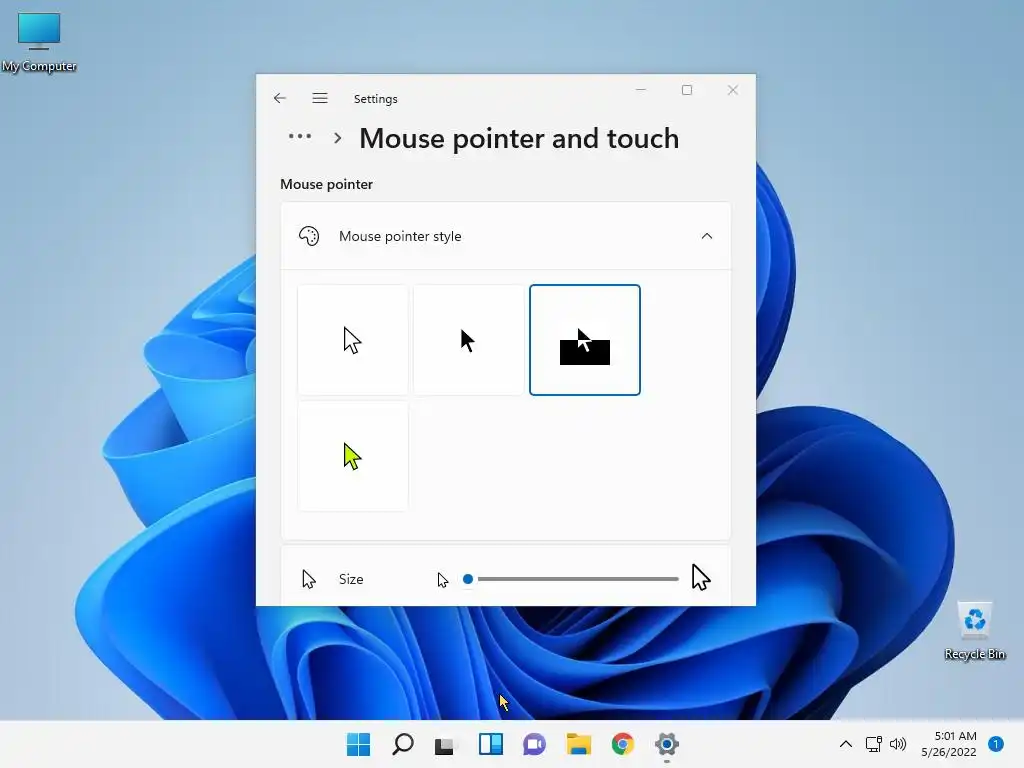Select the black mouse pointer style

click(x=468, y=340)
